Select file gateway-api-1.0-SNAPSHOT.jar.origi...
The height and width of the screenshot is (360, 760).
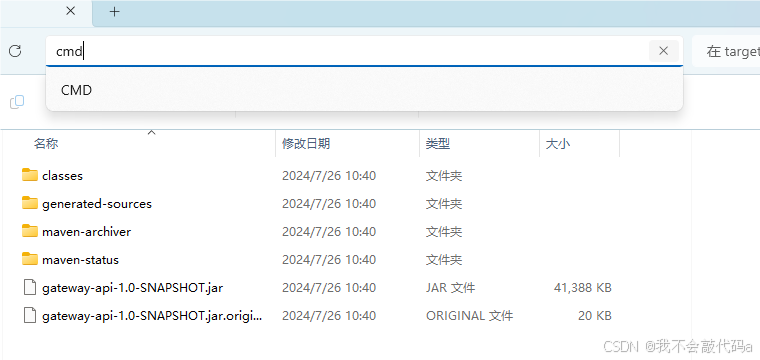[152, 316]
